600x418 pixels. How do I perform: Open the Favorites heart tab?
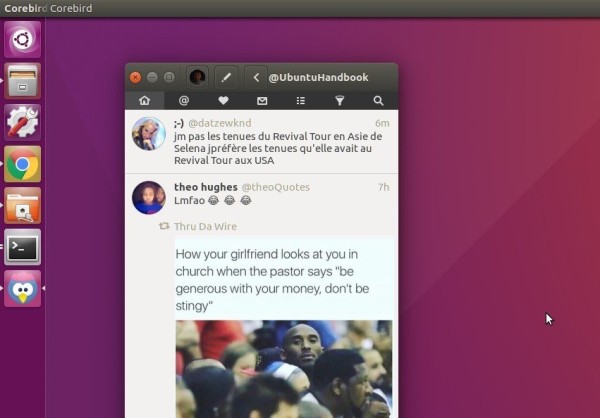(223, 100)
